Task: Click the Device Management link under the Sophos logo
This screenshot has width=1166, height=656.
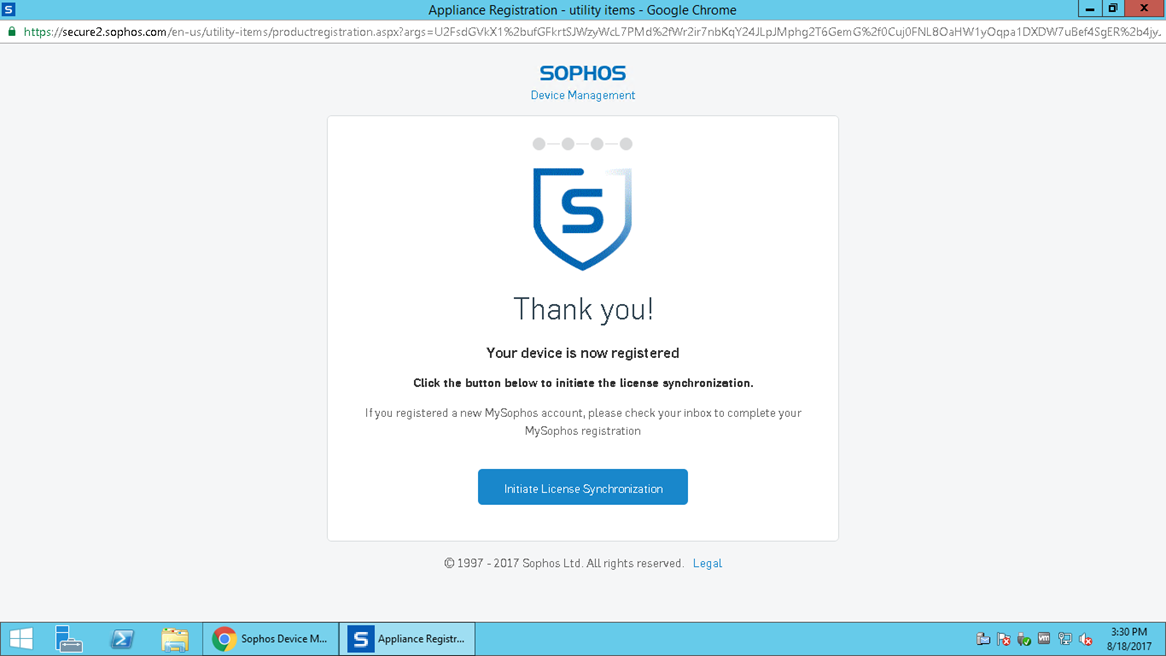Action: pos(582,95)
